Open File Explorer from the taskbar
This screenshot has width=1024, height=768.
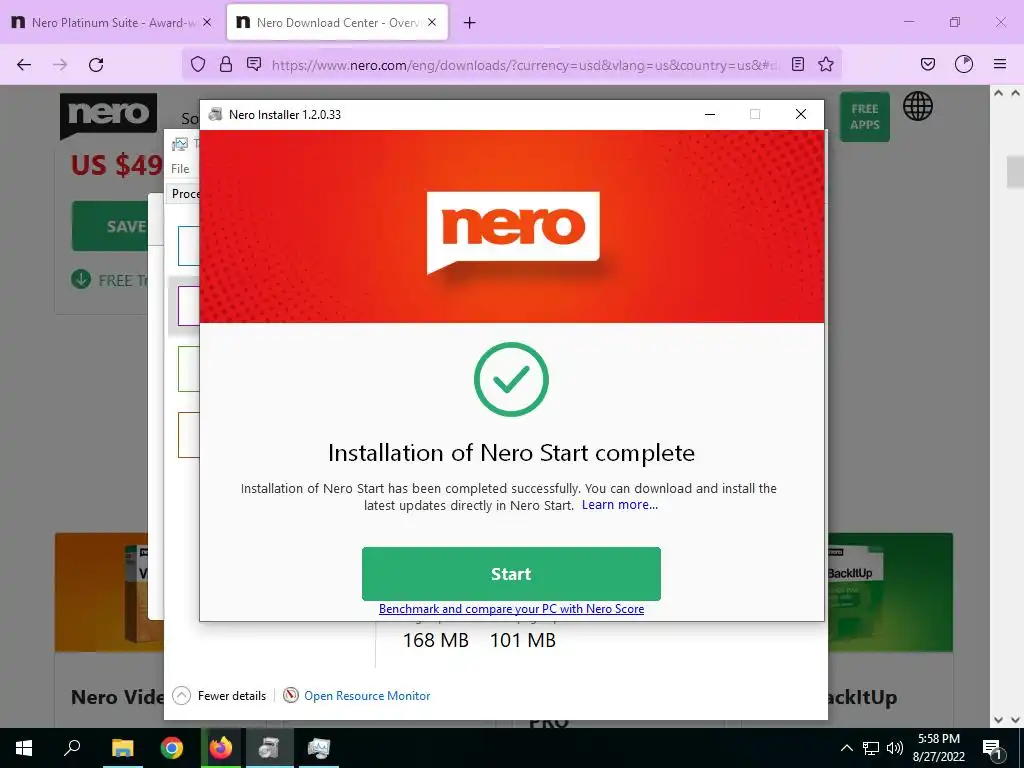pyautogui.click(x=122, y=748)
